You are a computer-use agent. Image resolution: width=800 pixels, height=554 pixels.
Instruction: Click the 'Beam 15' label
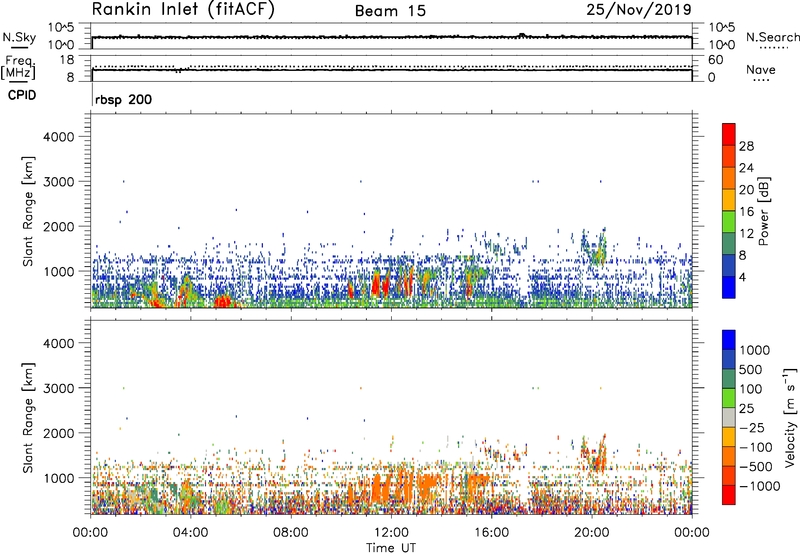(390, 11)
